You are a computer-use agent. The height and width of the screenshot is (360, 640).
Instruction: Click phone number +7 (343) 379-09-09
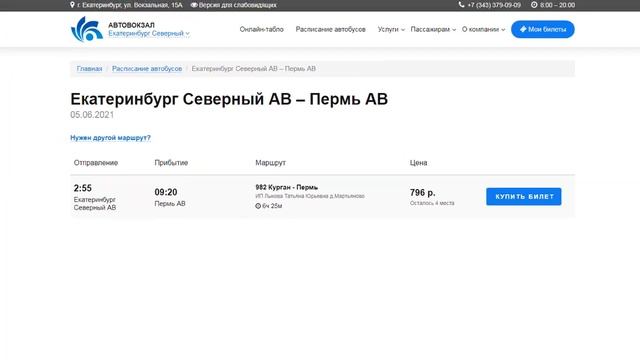pos(494,5)
